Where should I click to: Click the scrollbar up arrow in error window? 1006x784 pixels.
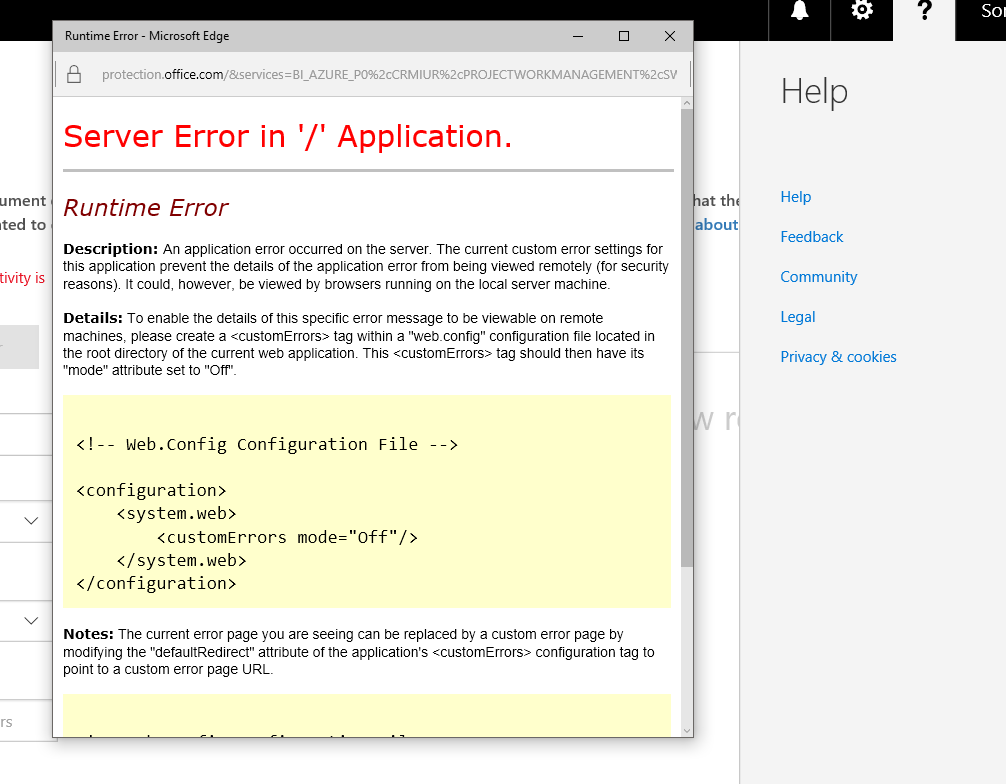tap(687, 103)
